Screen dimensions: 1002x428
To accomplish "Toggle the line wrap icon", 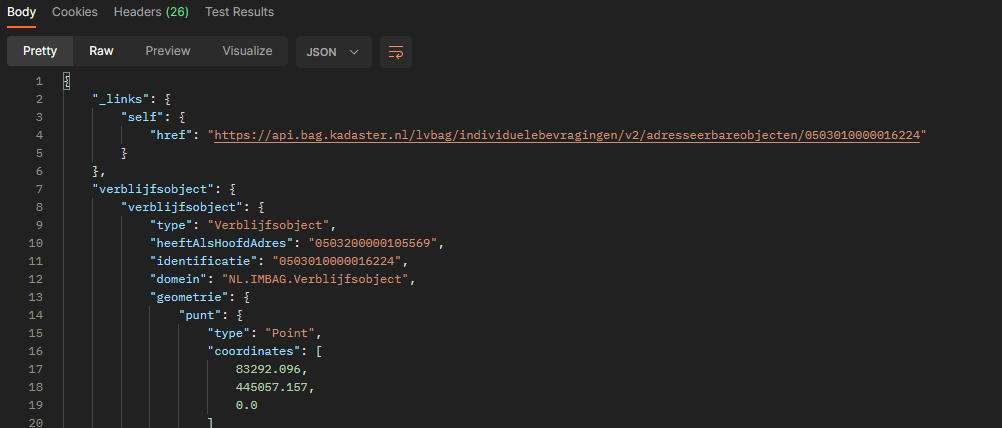I will (396, 52).
